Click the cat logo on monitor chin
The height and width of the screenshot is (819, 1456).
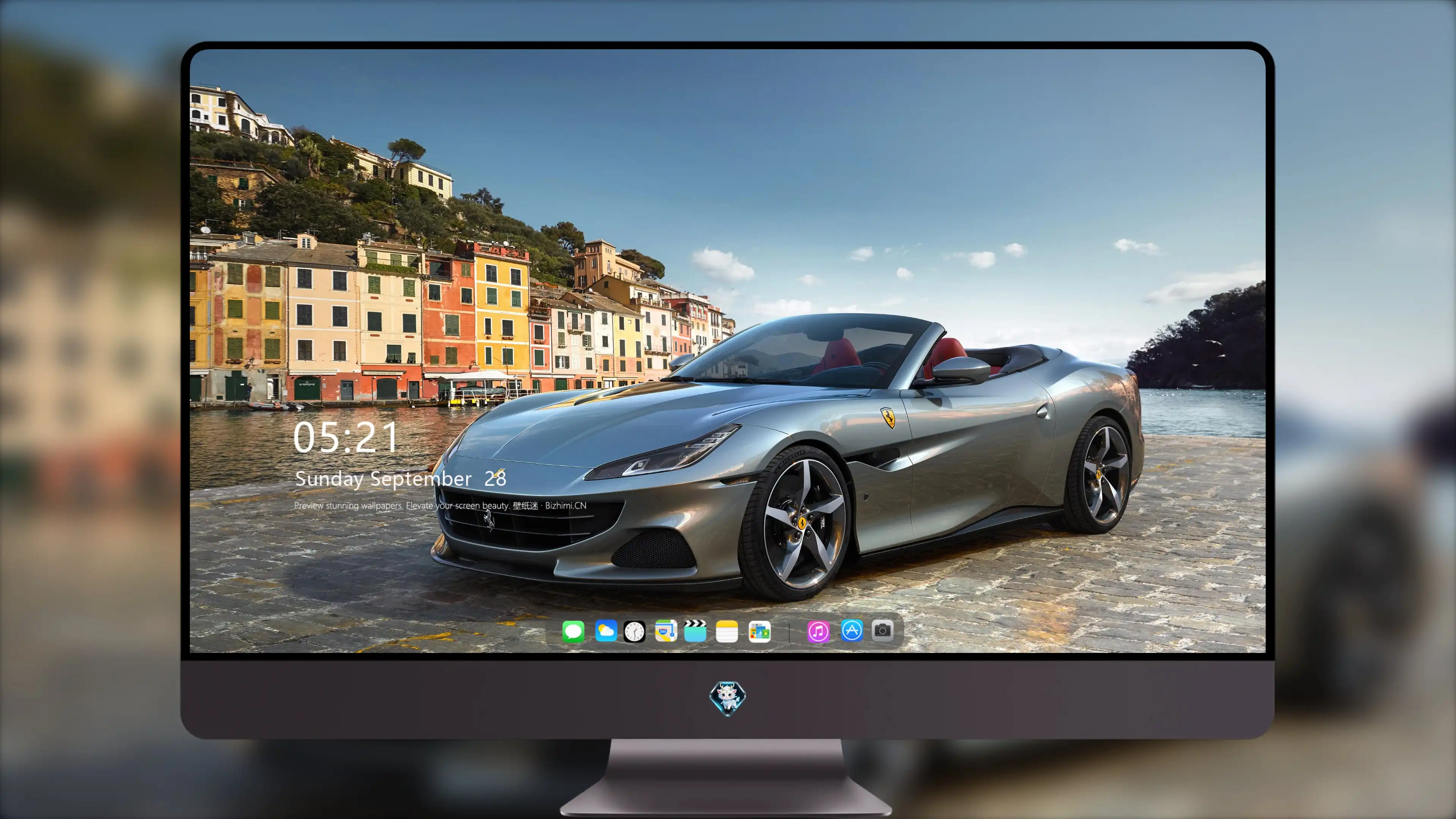click(x=728, y=698)
